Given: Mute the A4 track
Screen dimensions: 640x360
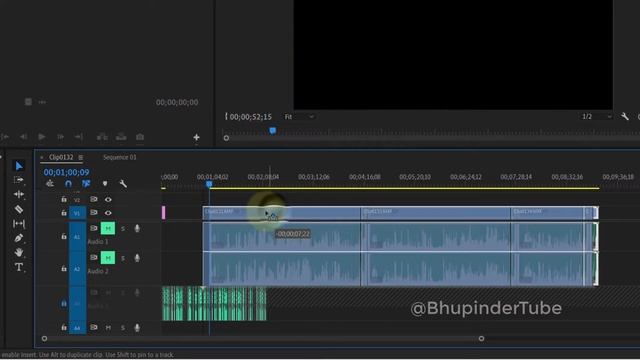Looking at the screenshot, I should (x=108, y=327).
